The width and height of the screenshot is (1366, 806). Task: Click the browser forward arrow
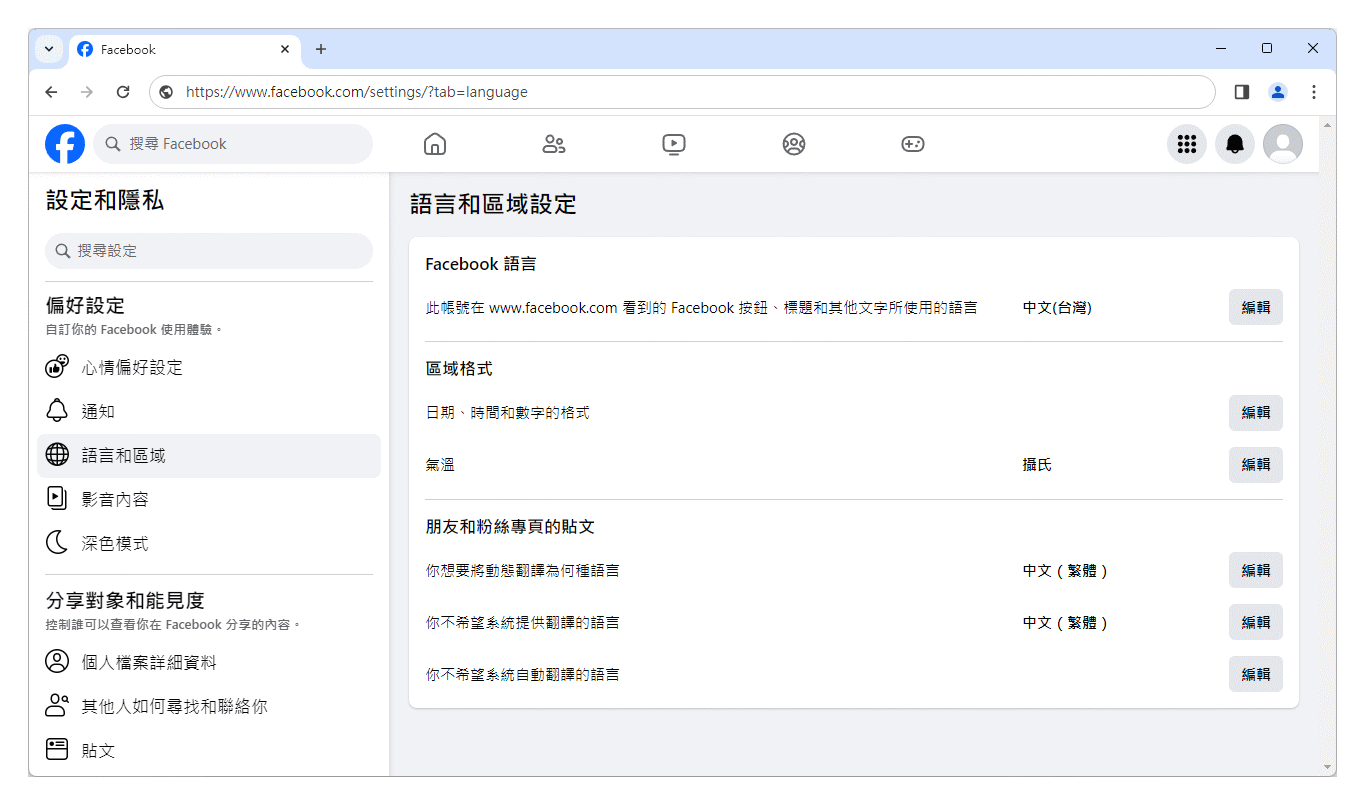[x=87, y=92]
